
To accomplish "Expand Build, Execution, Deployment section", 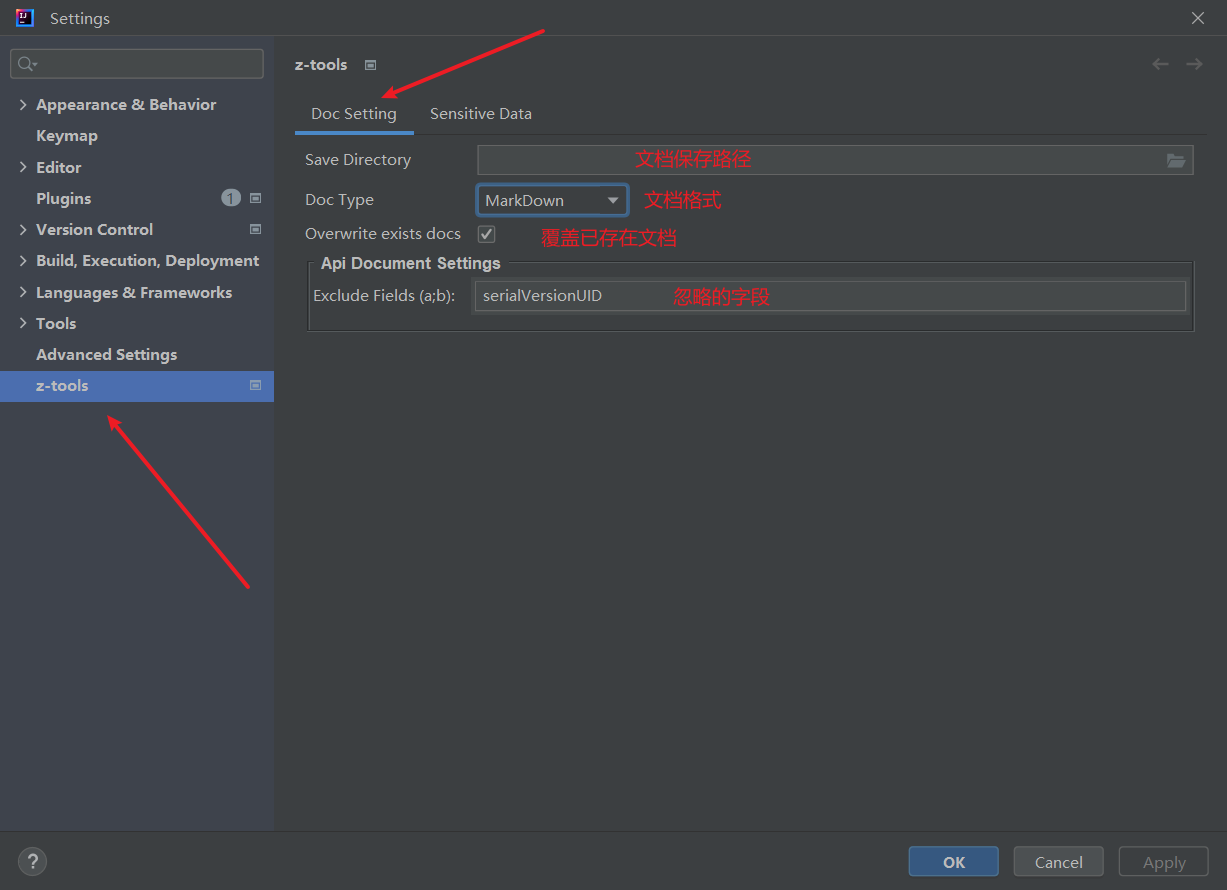I will tap(23, 261).
